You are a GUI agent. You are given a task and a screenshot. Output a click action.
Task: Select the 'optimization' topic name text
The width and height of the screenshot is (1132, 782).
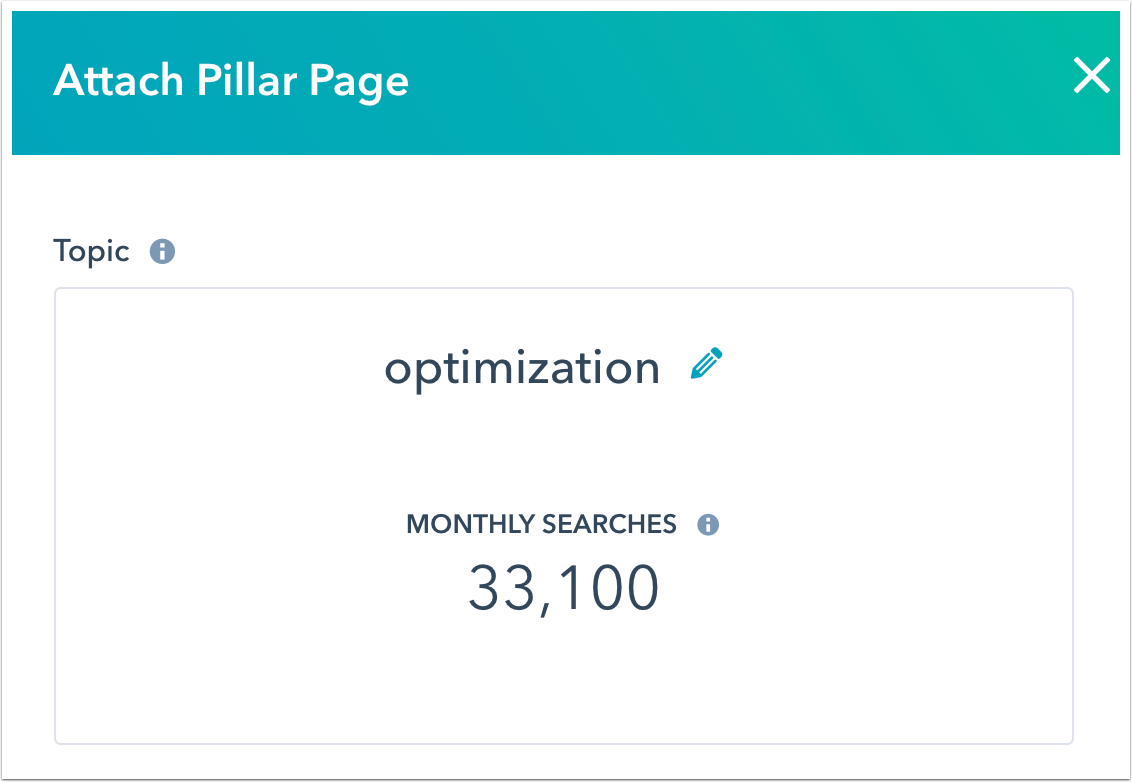pyautogui.click(x=522, y=368)
